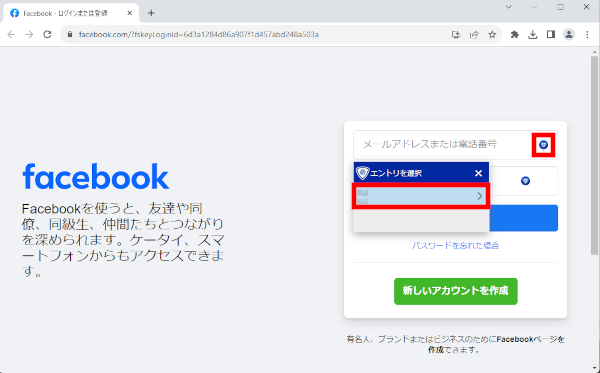The height and width of the screenshot is (373, 600).
Task: Click the vertical scrollbar thumb
Action: tap(594, 155)
